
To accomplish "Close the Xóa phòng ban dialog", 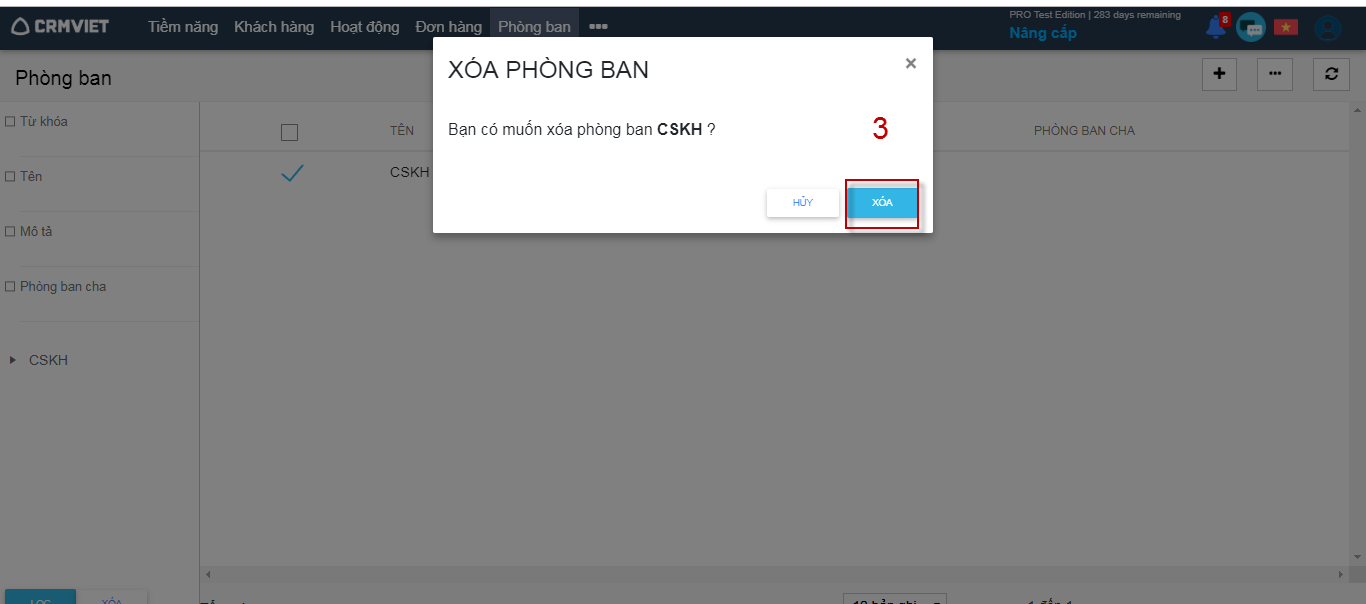I will (910, 63).
